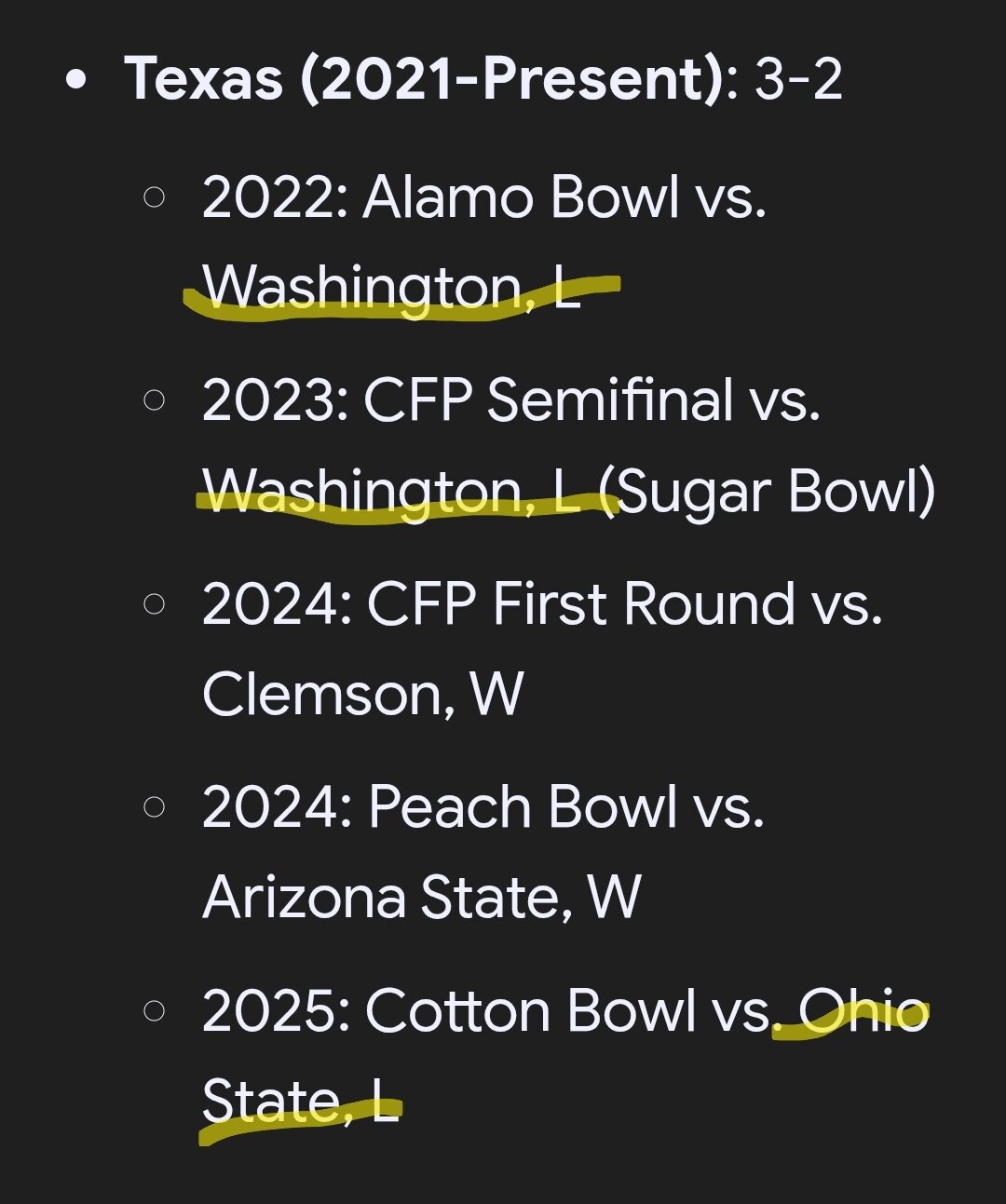
Task: Click the "2024: Peach Bowl vs." line
Action: click(x=483, y=806)
